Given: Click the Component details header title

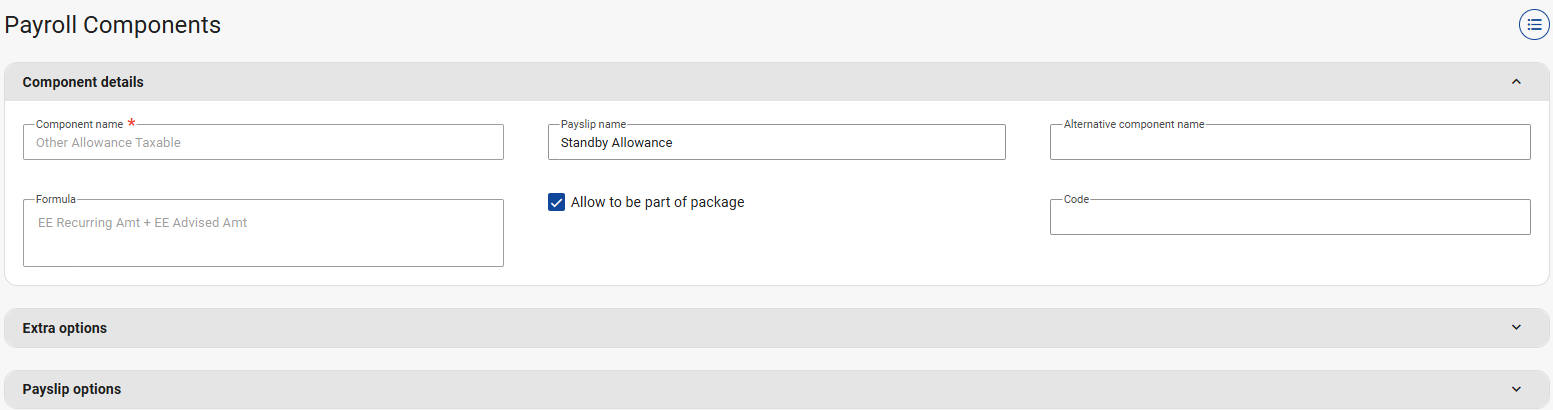Looking at the screenshot, I should 83,82.
